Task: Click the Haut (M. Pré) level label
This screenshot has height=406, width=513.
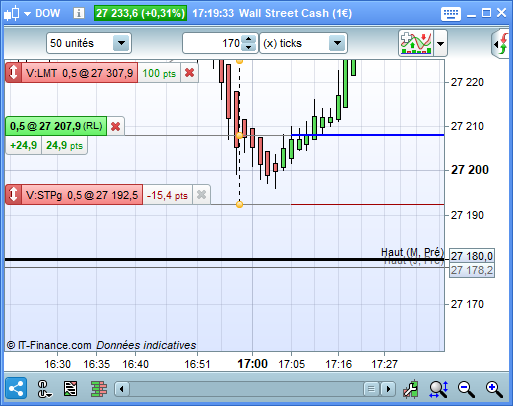Action: [x=412, y=252]
